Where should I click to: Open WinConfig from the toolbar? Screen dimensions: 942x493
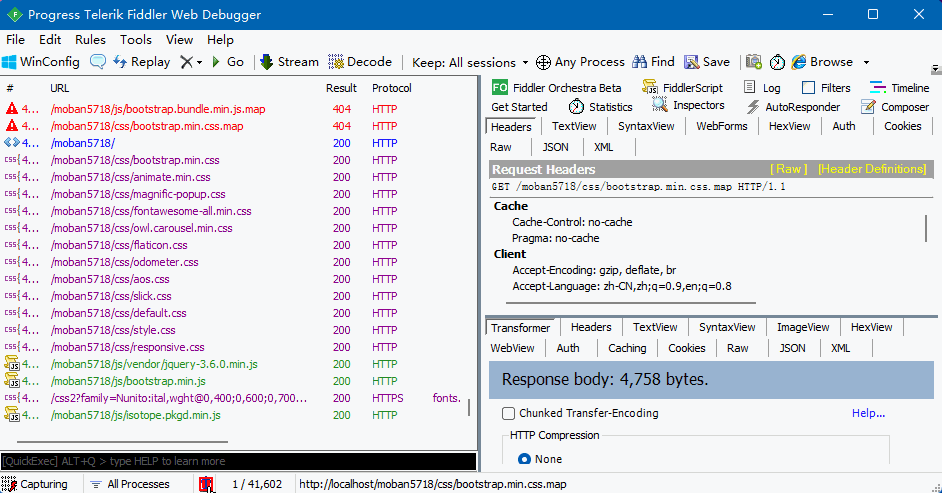41,62
